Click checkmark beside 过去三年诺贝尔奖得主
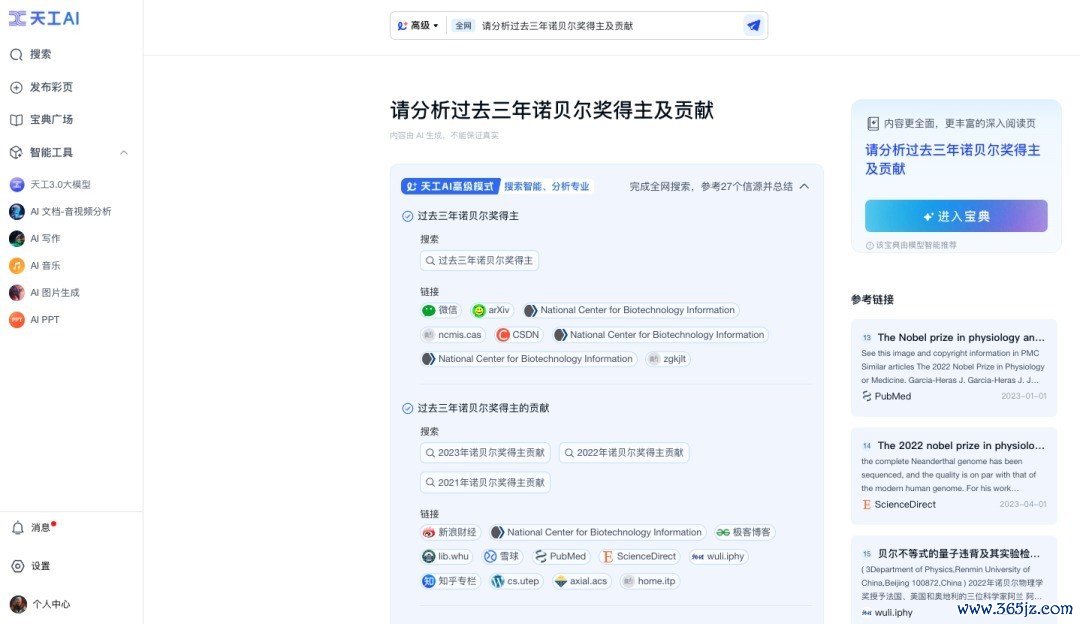Viewport: 1080px width, 624px height. [407, 216]
